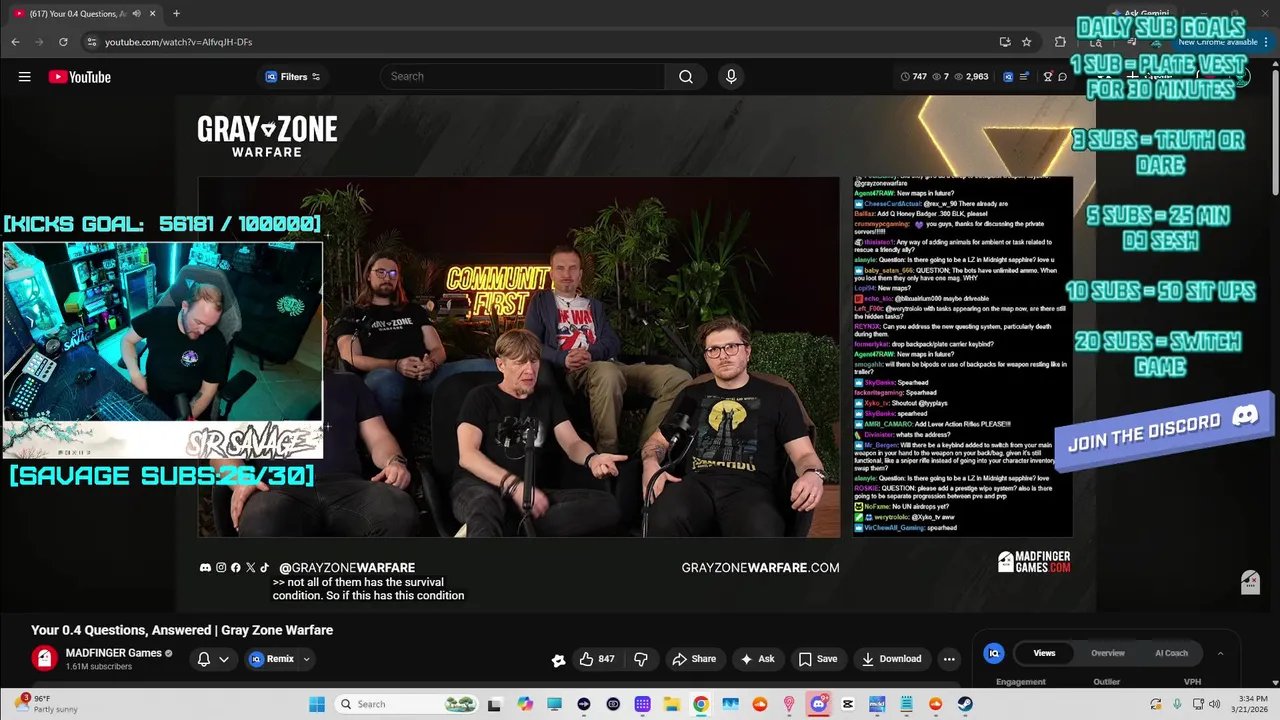Like the video with thumbs up

coord(598,659)
